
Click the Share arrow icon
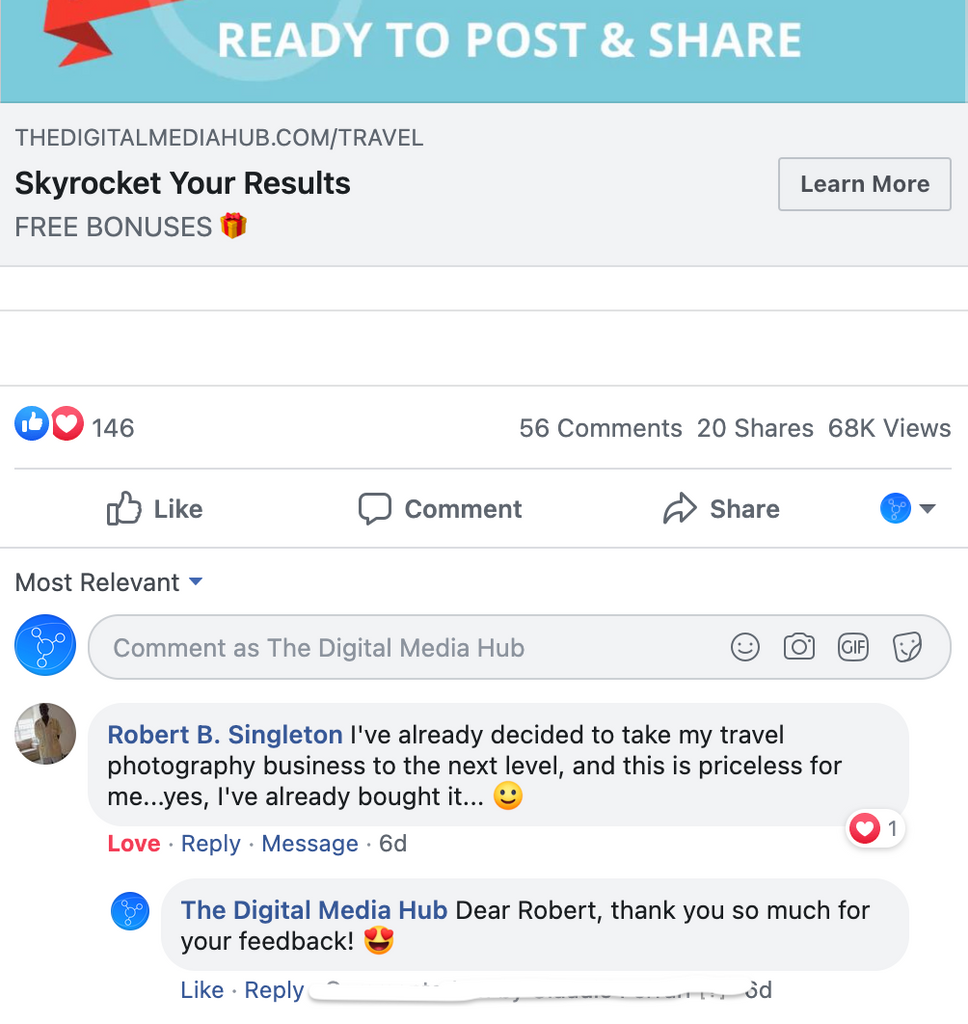click(680, 508)
